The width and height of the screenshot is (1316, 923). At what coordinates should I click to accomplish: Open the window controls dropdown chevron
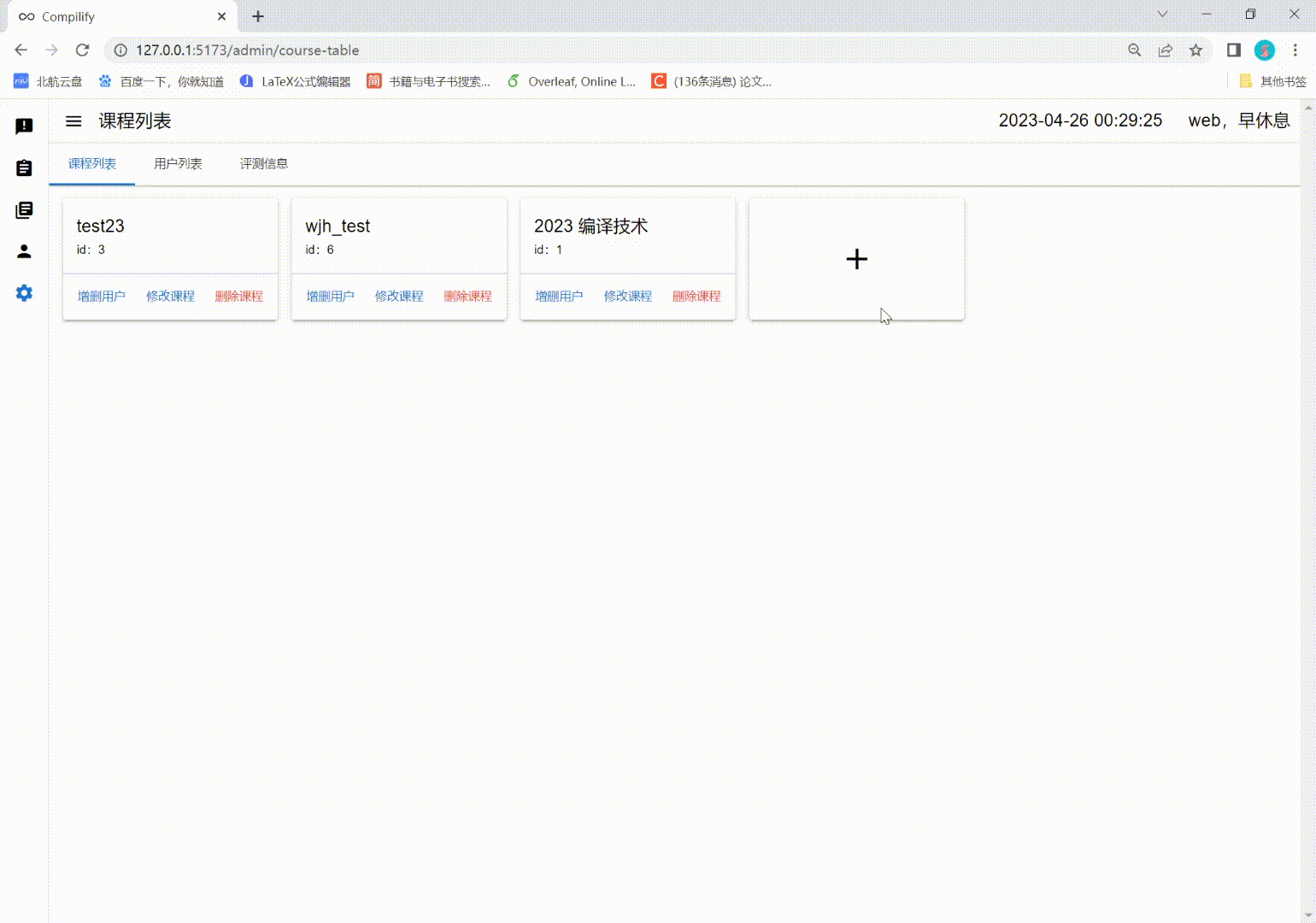[x=1162, y=14]
